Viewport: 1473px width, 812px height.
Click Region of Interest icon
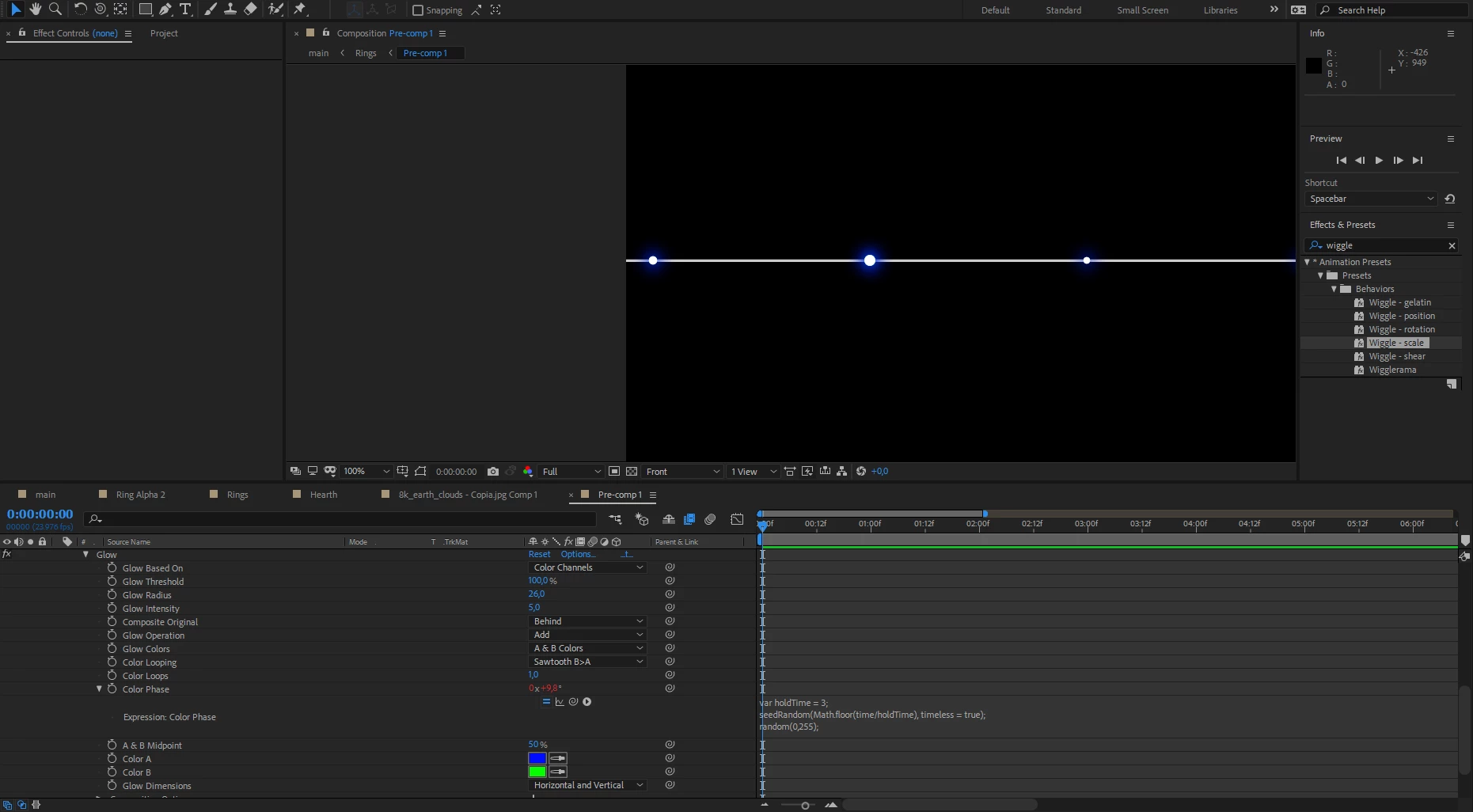pos(614,471)
